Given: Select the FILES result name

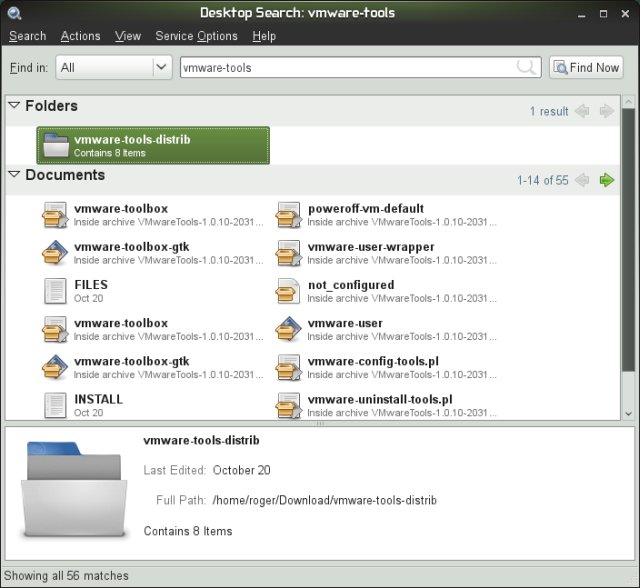Looking at the screenshot, I should coord(91,284).
